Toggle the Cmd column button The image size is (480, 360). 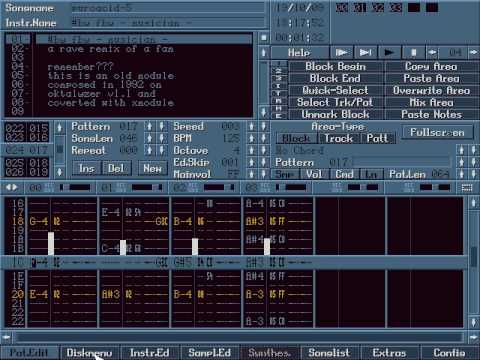coord(344,174)
